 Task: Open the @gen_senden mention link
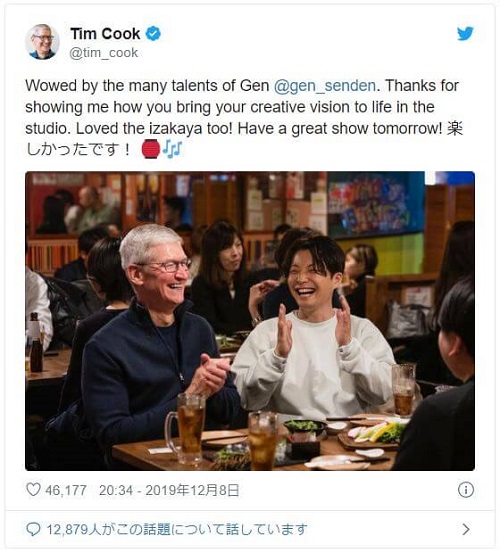click(x=324, y=86)
